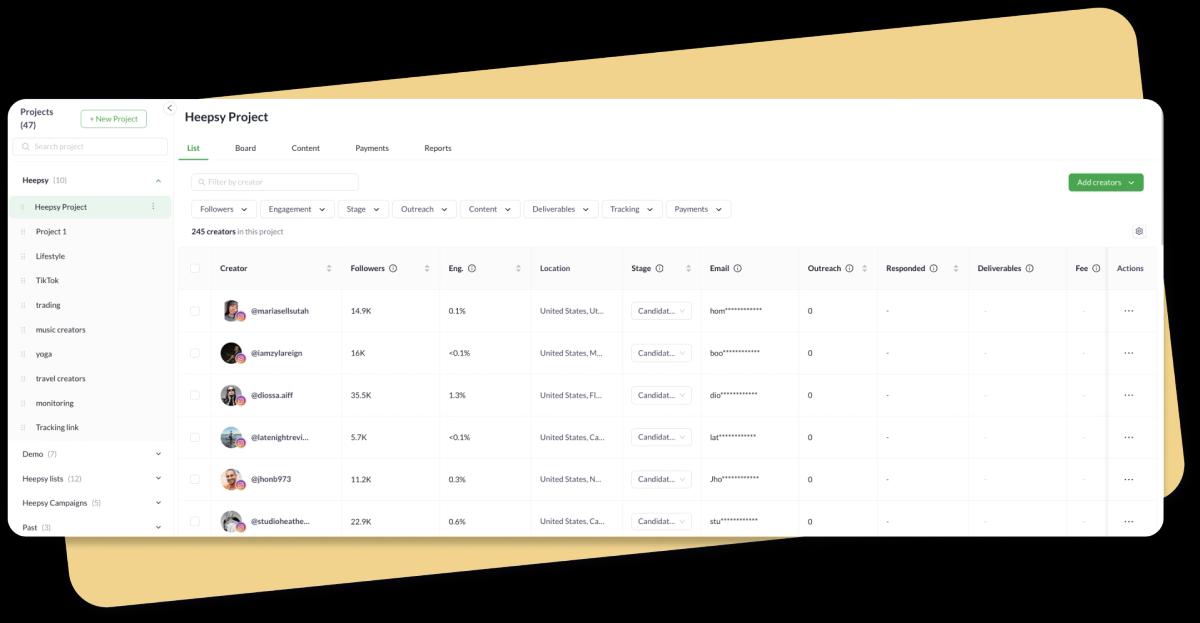This screenshot has height=623, width=1200.
Task: Click the Eng. column info icon
Action: point(472,268)
